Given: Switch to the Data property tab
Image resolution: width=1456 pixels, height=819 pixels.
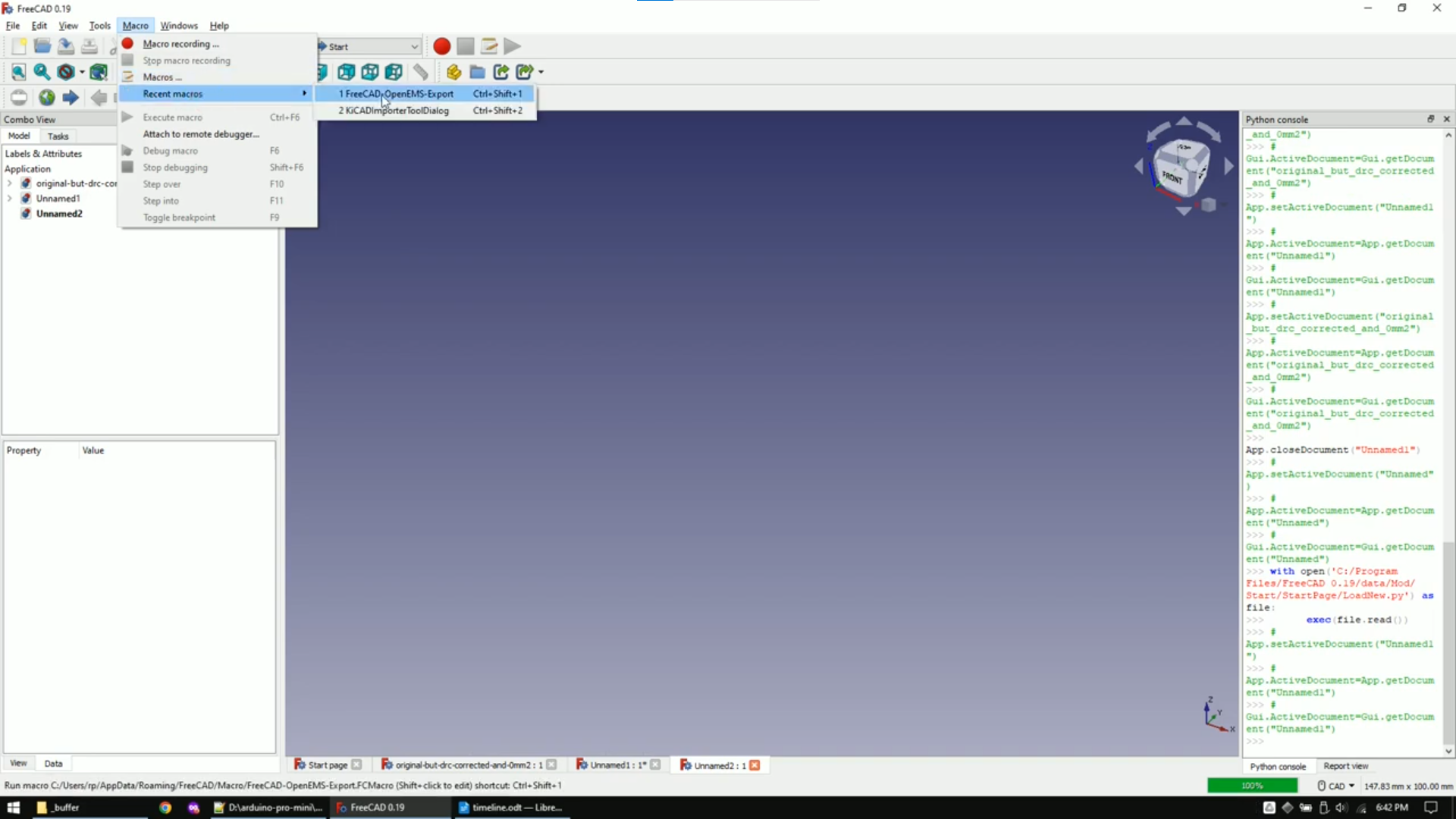Looking at the screenshot, I should 53,764.
